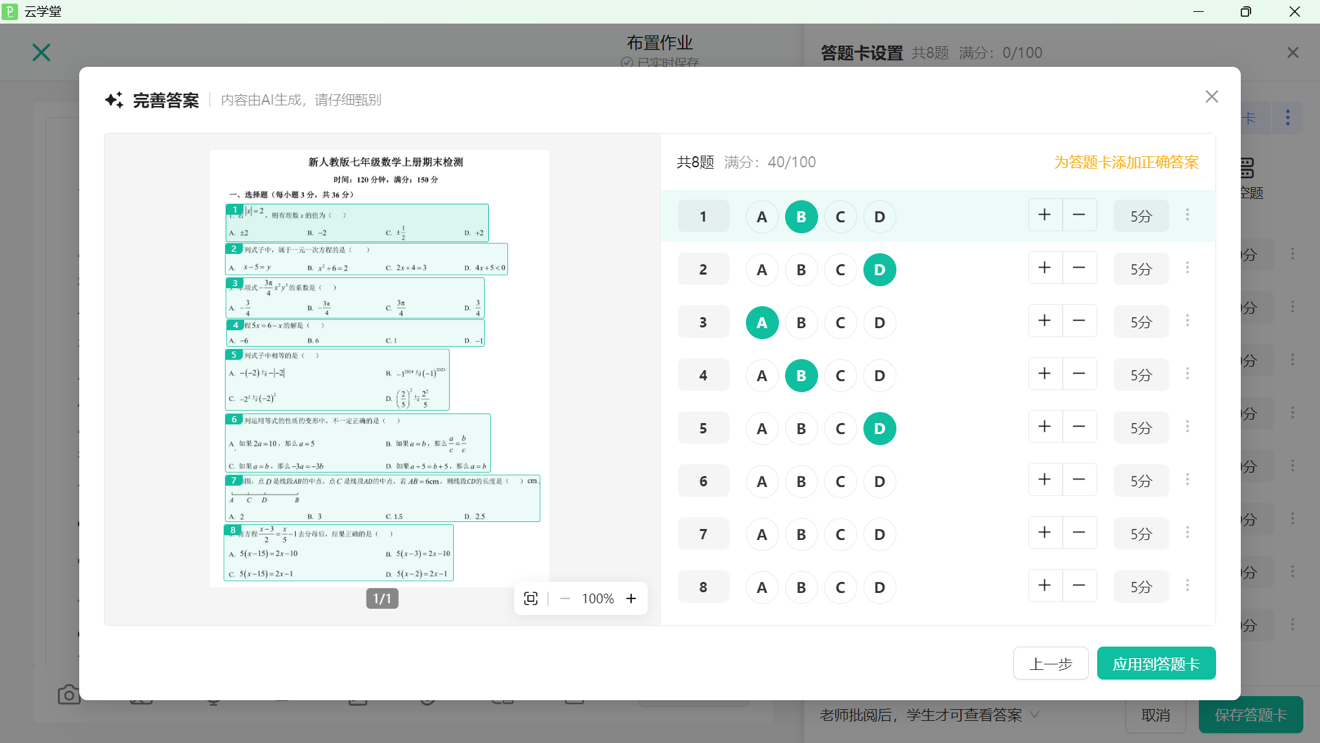This screenshot has width=1320, height=743.
Task: Open more options for question 4
Action: [1188, 374]
